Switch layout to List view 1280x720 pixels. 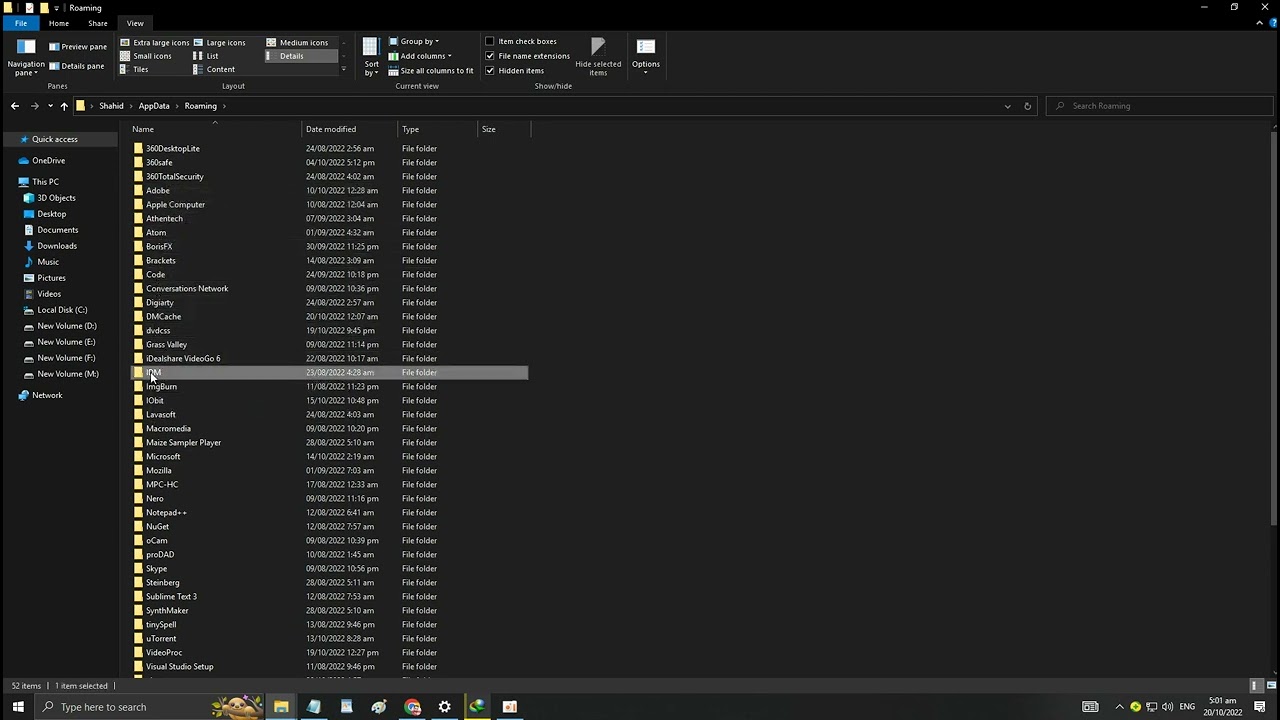(x=206, y=56)
